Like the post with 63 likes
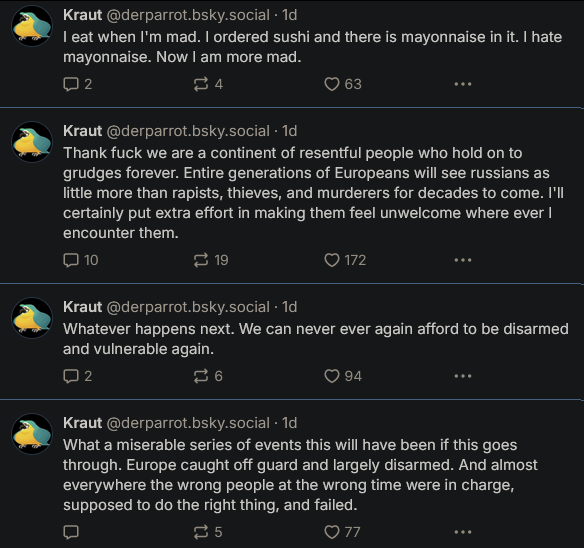584x548 pixels. [x=343, y=84]
